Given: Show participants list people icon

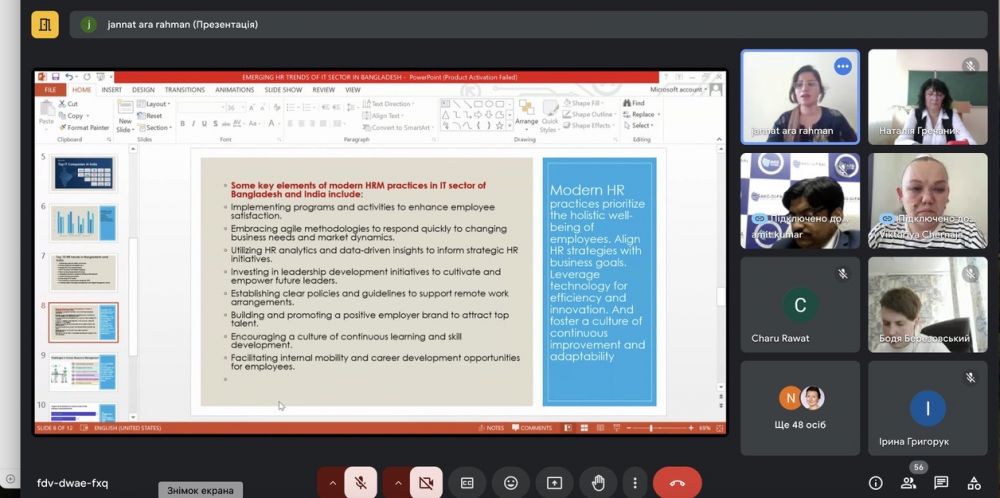Looking at the screenshot, I should point(908,483).
